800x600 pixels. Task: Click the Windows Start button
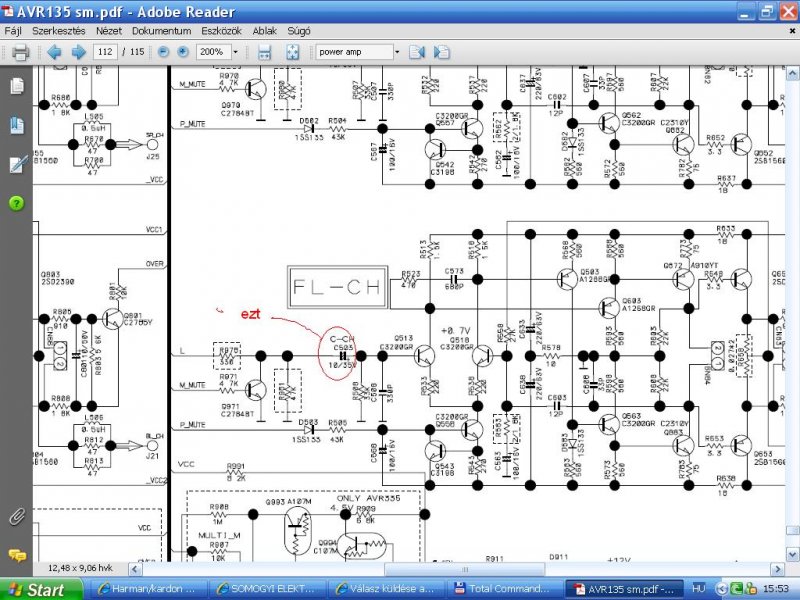(41, 589)
